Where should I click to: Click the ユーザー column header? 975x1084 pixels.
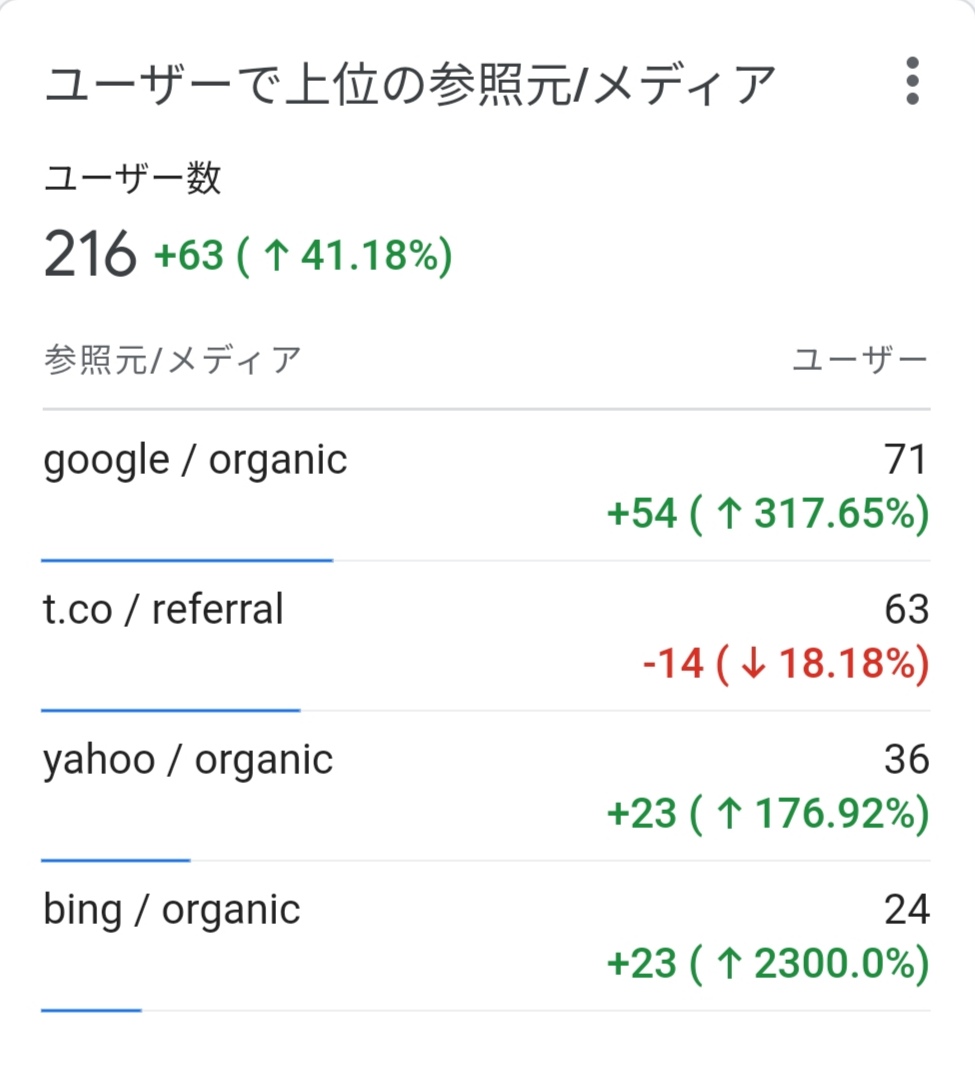860,359
